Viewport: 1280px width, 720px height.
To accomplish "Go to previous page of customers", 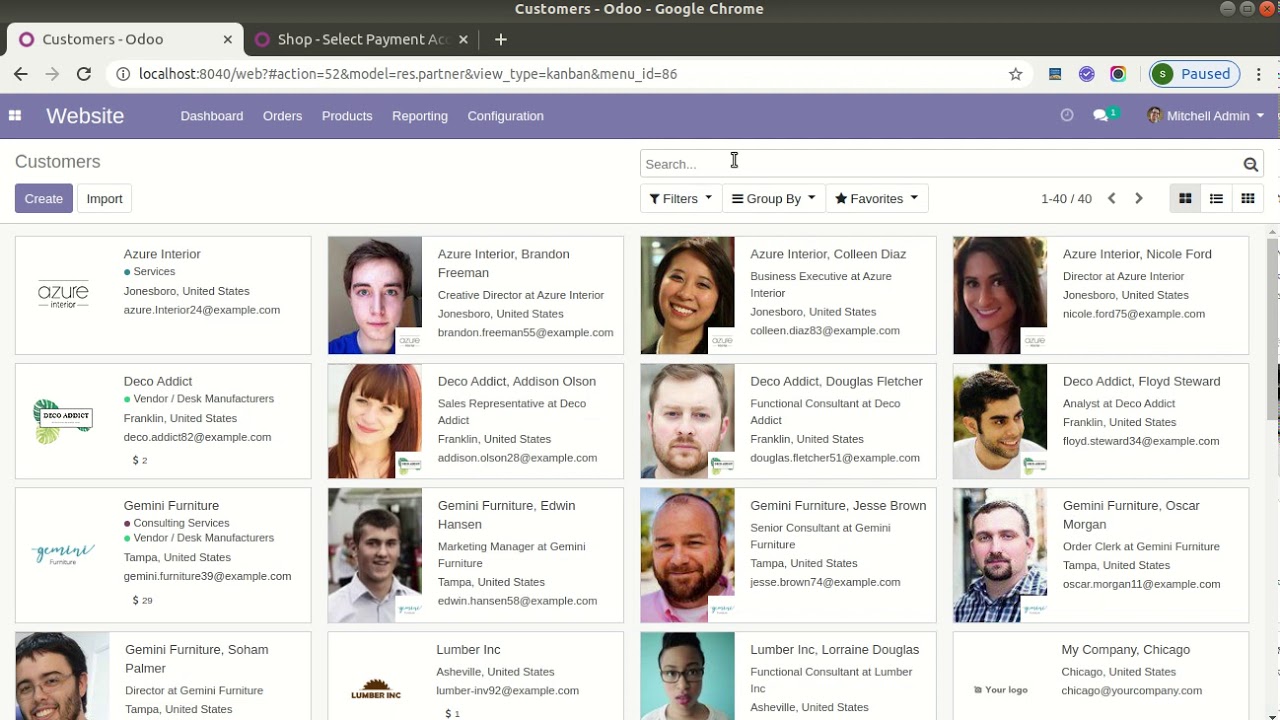I will 1111,199.
